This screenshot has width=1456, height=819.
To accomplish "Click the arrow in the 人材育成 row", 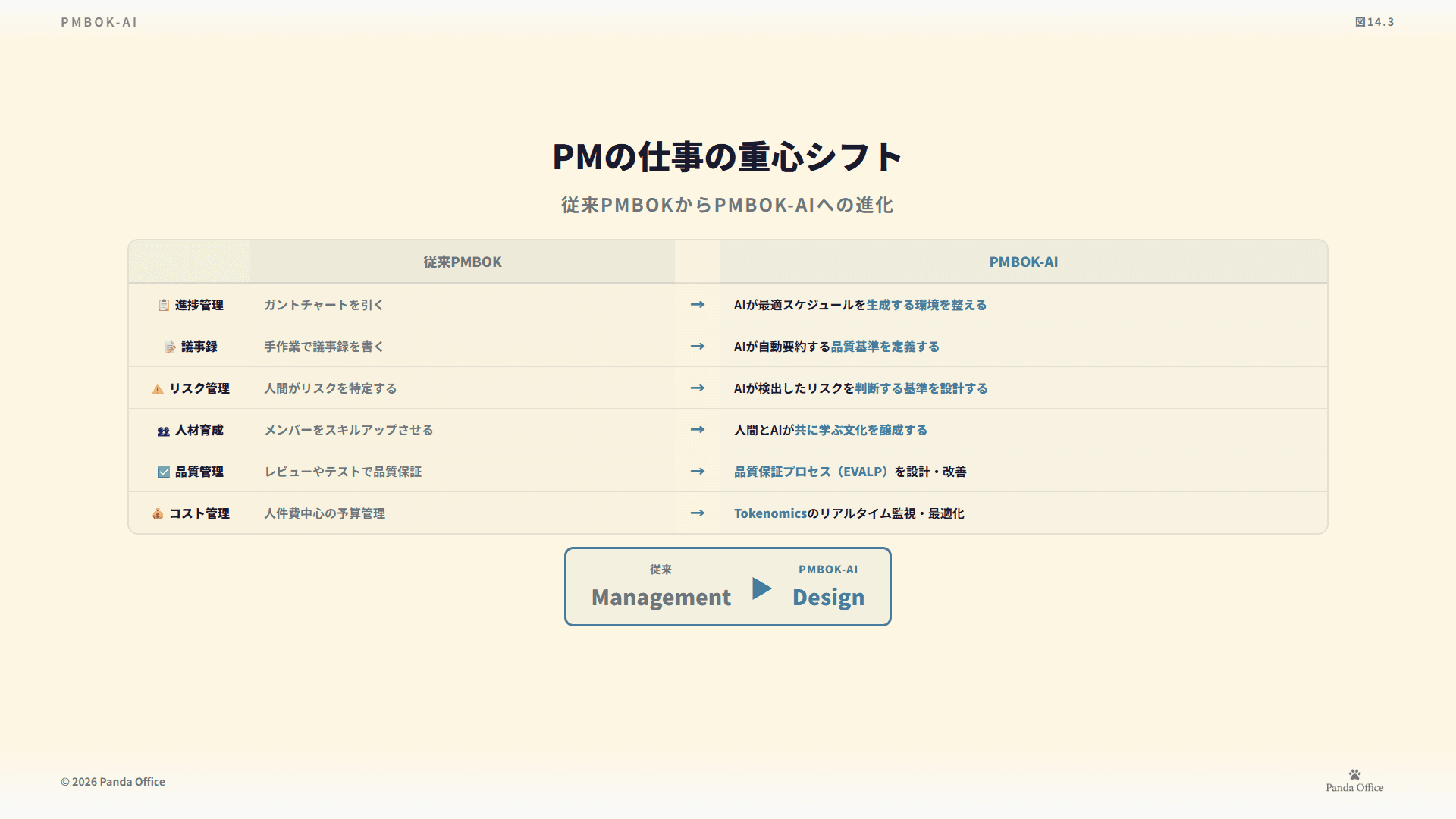I will tap(698, 429).
